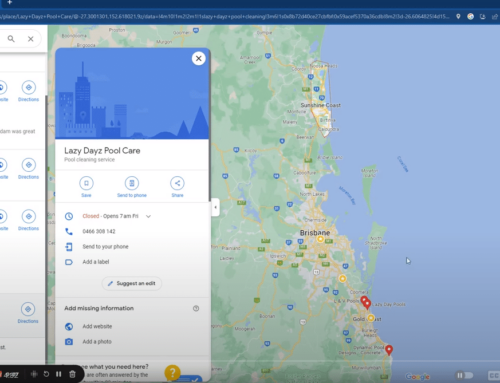Screen dimensions: 500x383
Task: Collapse the side panel arrow
Action: 215,207
